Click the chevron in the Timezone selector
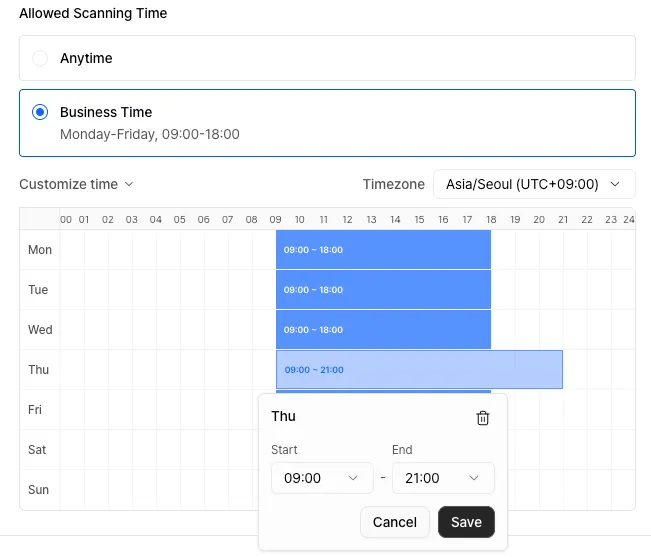The height and width of the screenshot is (557, 651). pyautogui.click(x=615, y=184)
